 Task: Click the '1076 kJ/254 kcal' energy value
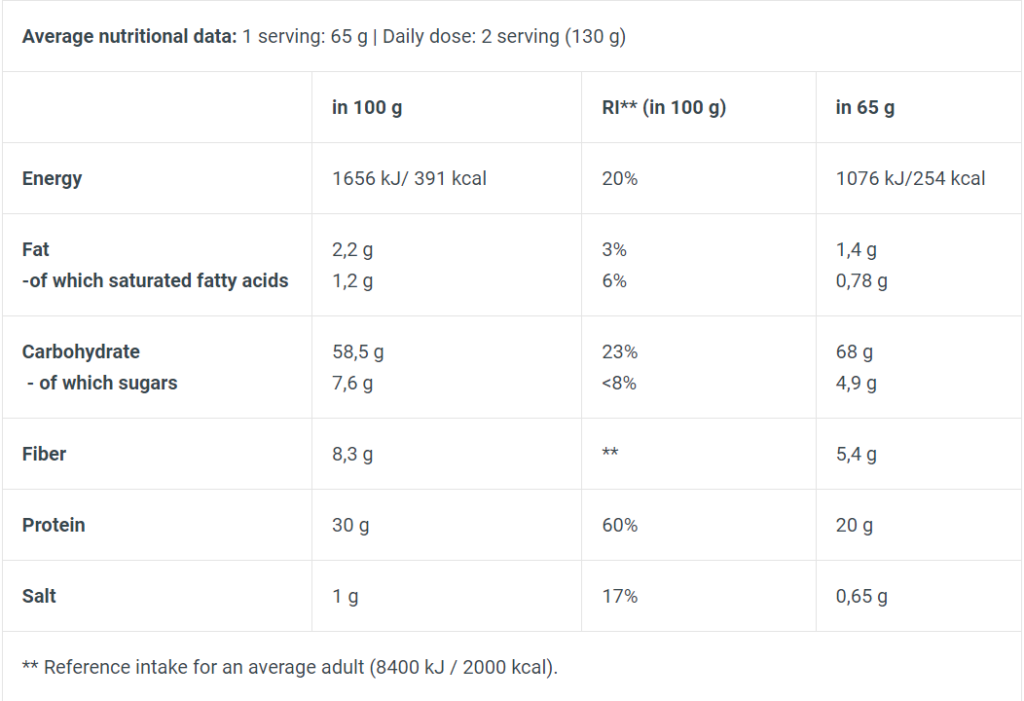pos(910,179)
